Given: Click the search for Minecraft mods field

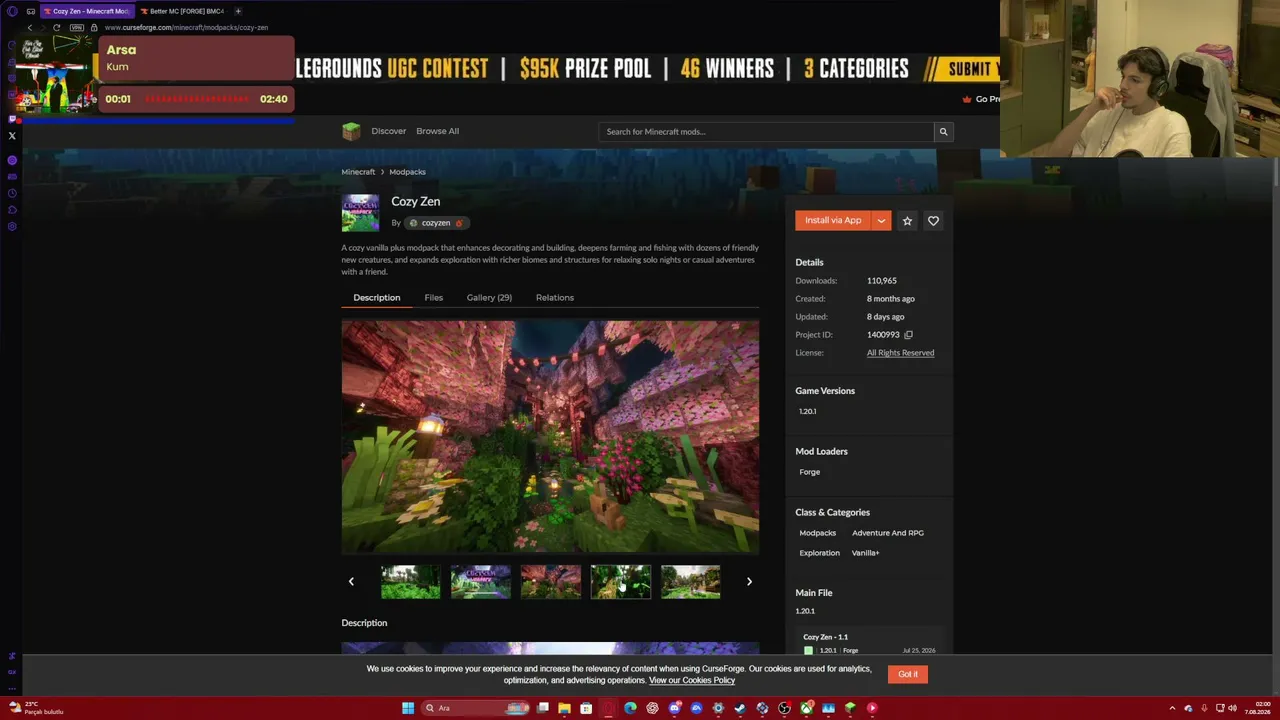Looking at the screenshot, I should pos(766,132).
